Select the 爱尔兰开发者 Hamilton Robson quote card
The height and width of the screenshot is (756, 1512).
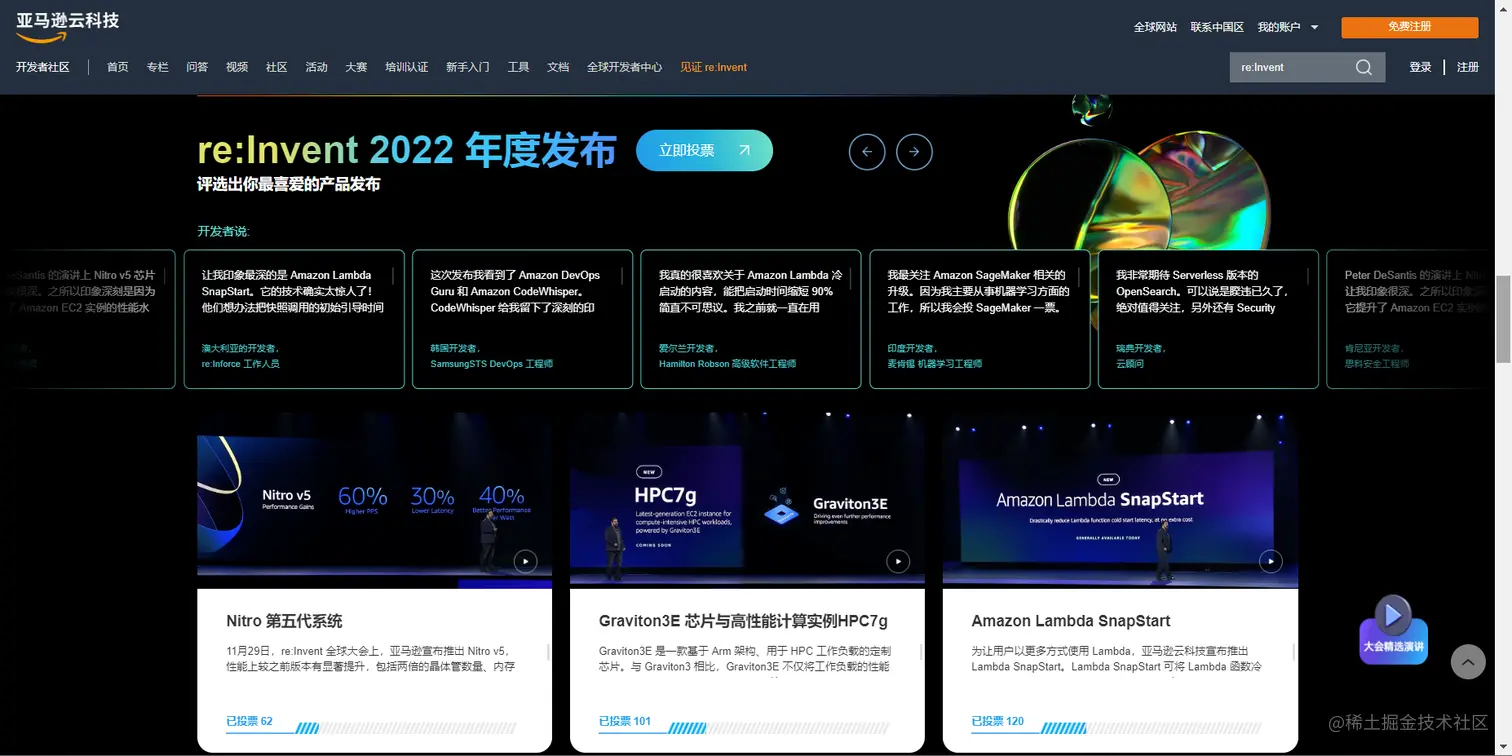[751, 319]
